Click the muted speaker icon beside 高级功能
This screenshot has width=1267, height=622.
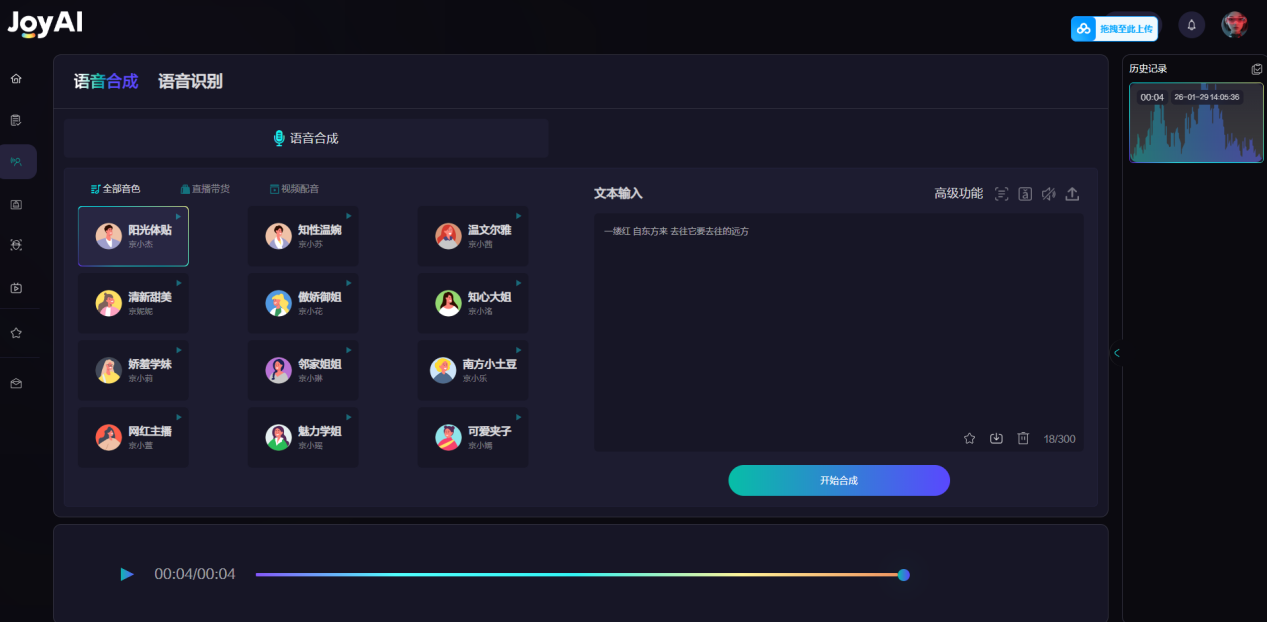1048,194
